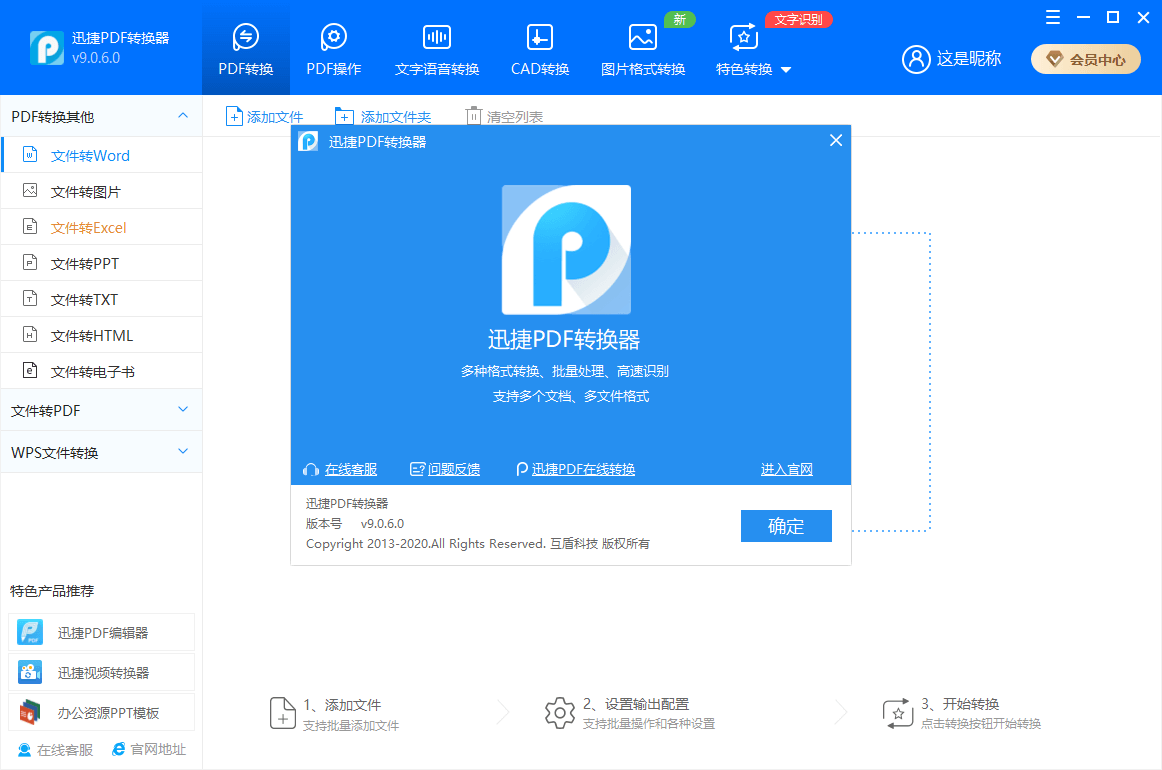The height and width of the screenshot is (770, 1162).
Task: Click the app logo in header
Action: tap(47, 48)
